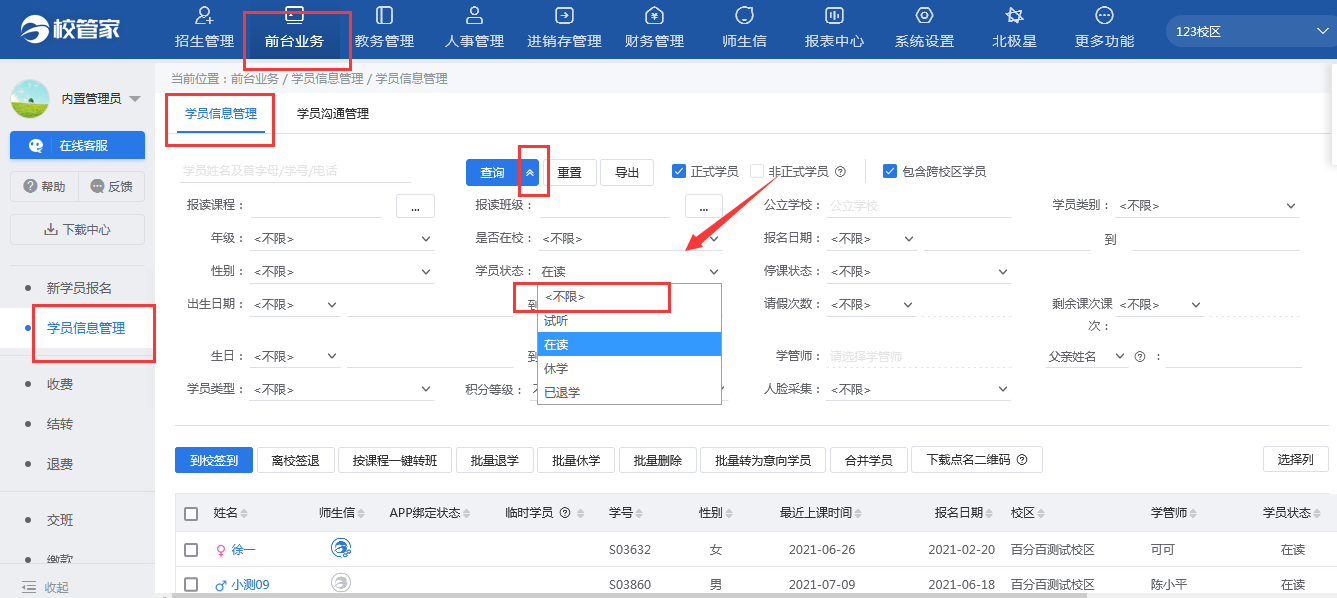This screenshot has width=1337, height=598.
Task: Click the admin user avatar
Action: point(30,98)
